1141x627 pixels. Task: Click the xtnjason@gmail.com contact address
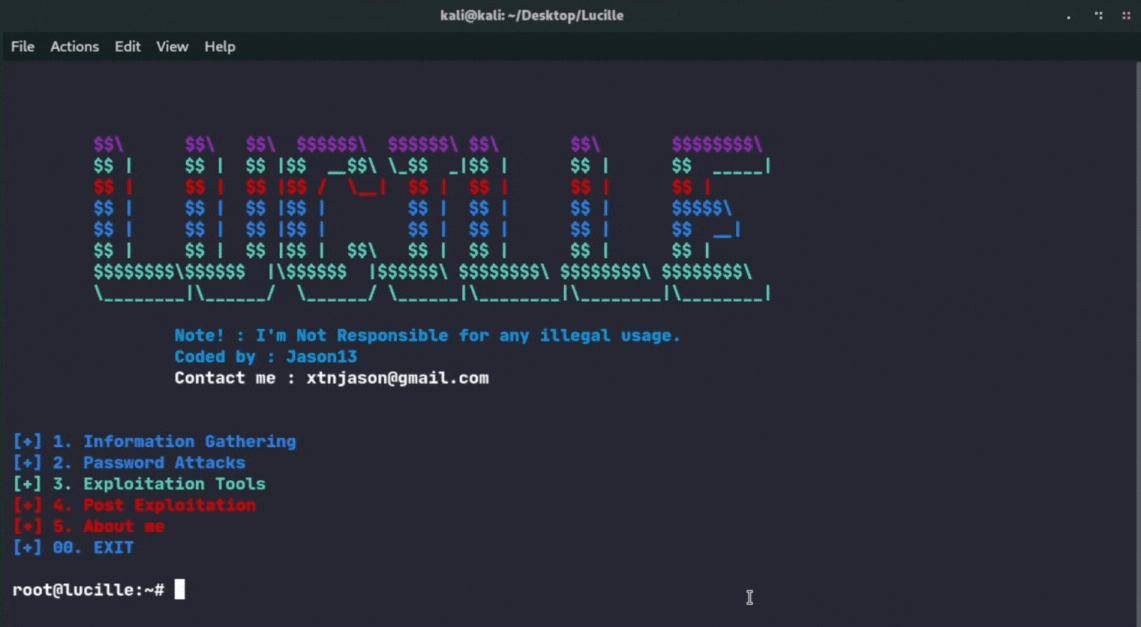tap(397, 378)
